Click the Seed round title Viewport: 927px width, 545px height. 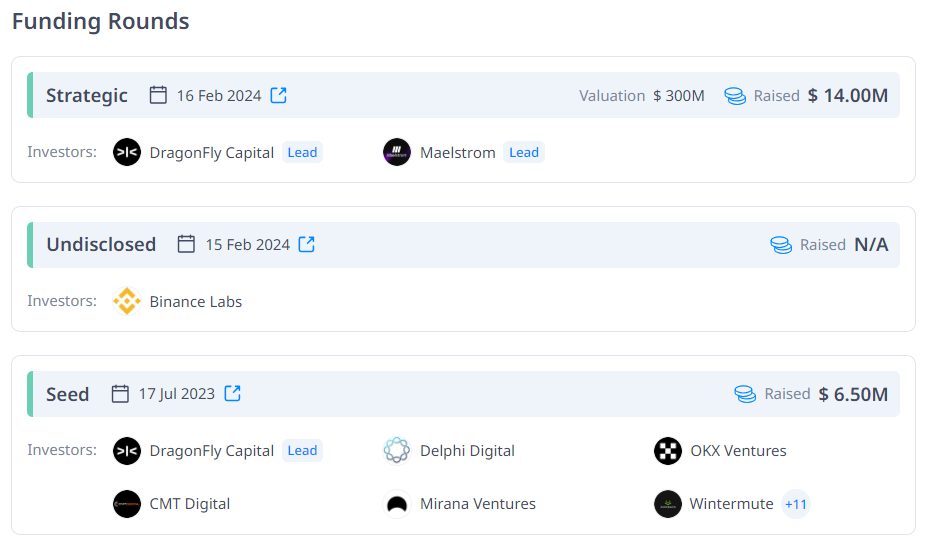pyautogui.click(x=68, y=394)
